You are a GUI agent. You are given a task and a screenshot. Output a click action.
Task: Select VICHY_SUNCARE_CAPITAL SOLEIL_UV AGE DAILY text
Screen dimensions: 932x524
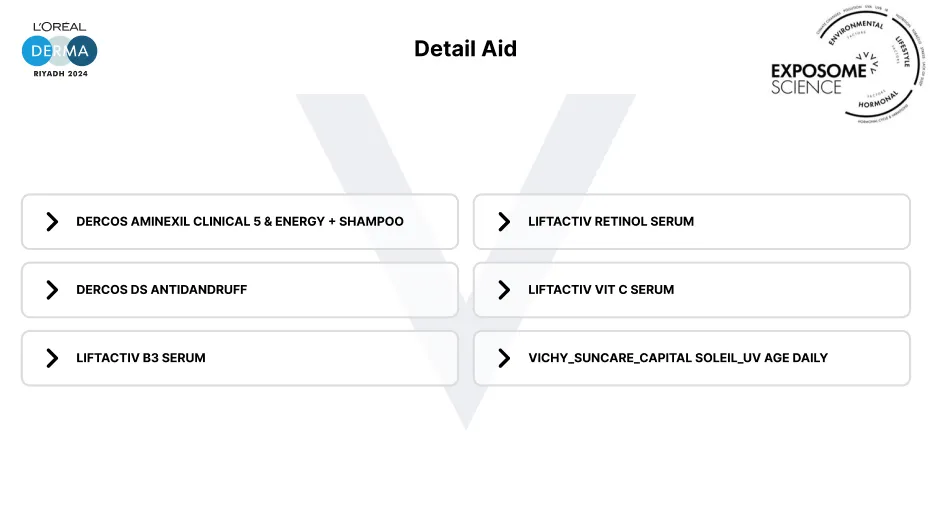click(678, 358)
